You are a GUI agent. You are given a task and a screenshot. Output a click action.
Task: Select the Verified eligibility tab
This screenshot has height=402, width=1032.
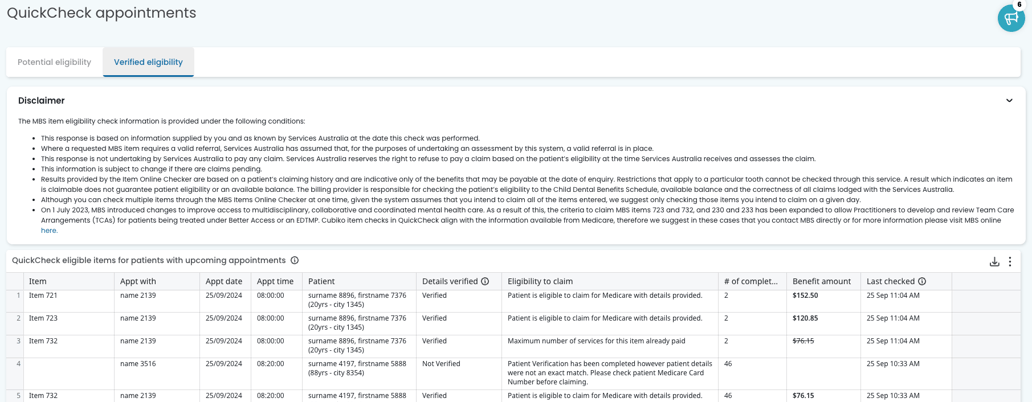(x=148, y=62)
